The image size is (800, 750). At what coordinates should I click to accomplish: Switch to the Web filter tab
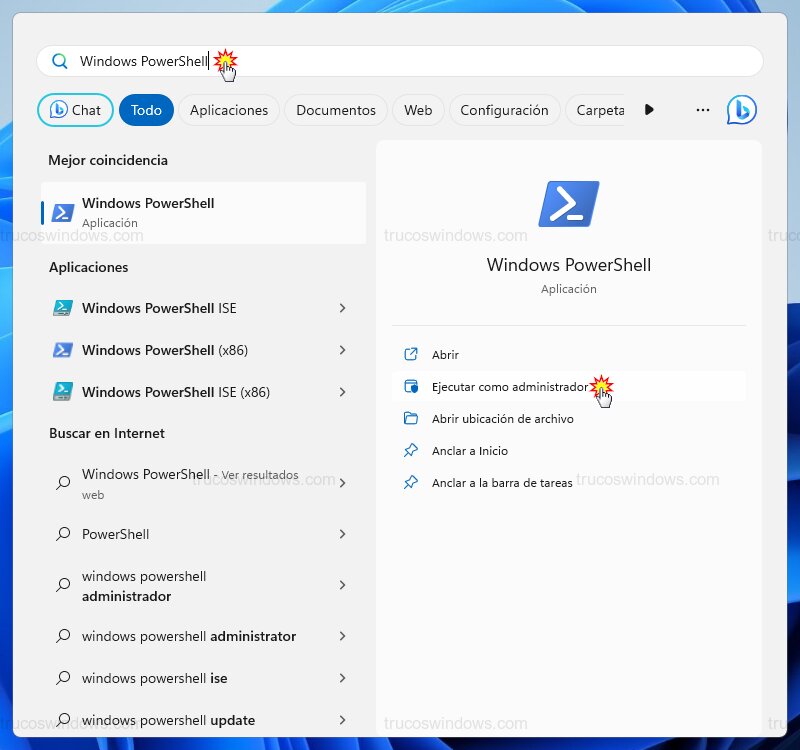[x=418, y=110]
